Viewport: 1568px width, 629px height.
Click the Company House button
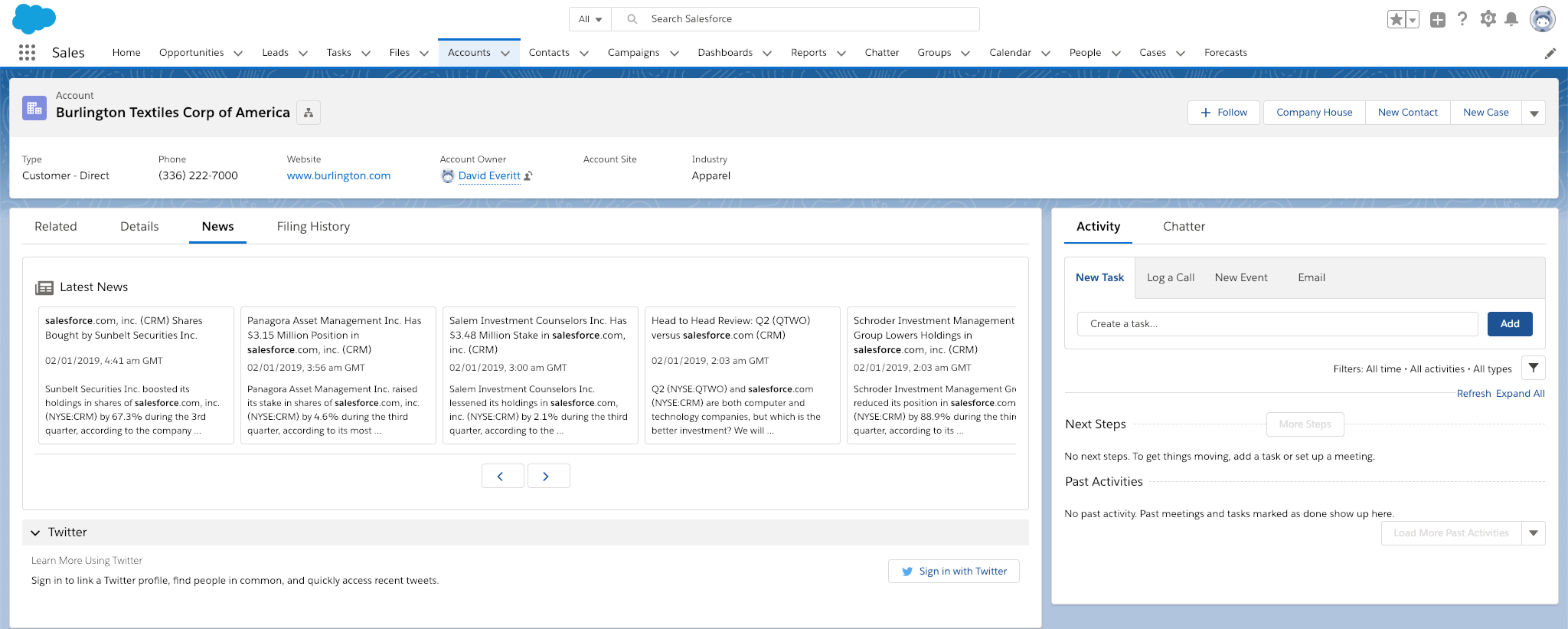(x=1315, y=113)
